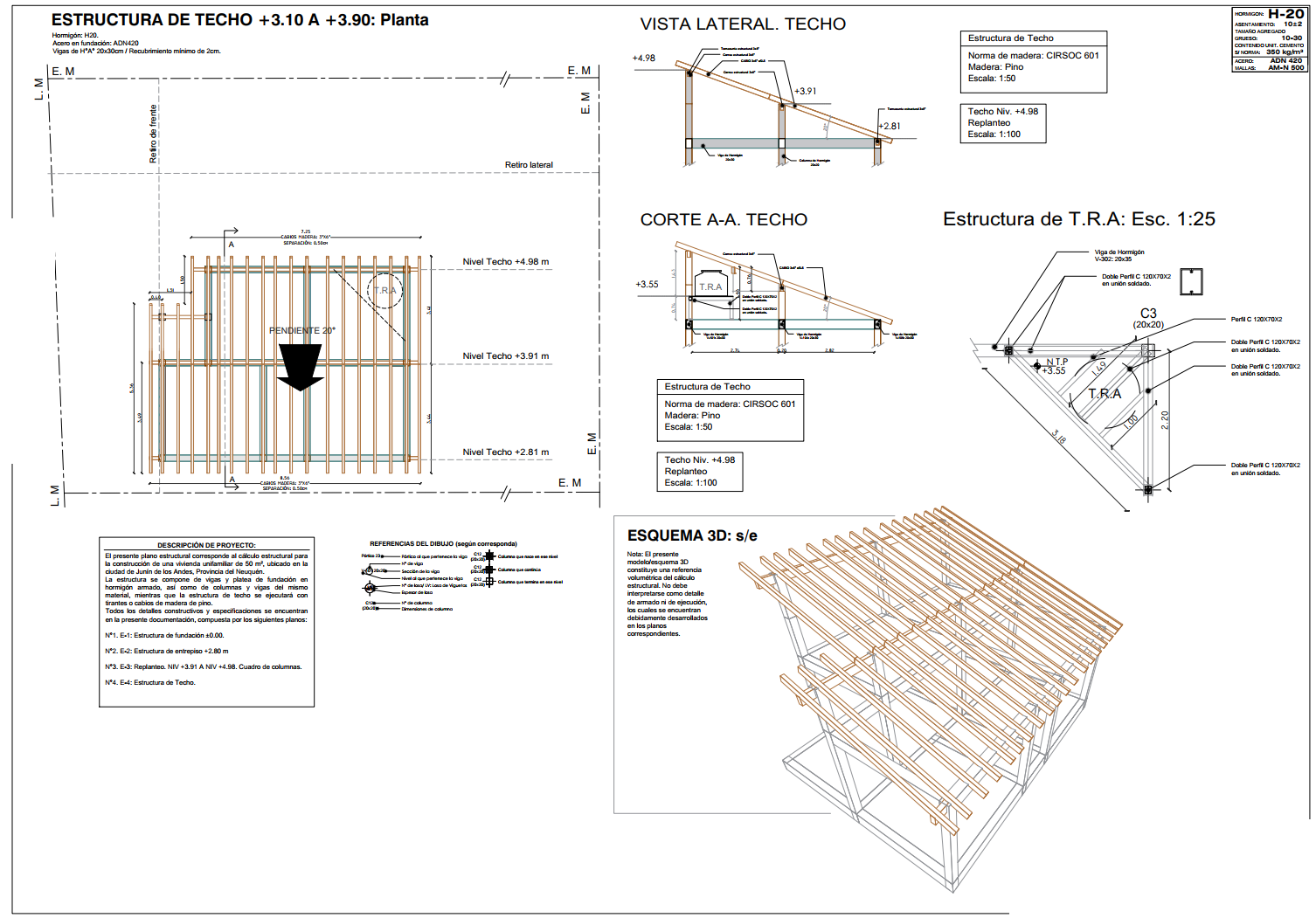Select the "AM-N 500" mesh value

click(x=1286, y=67)
